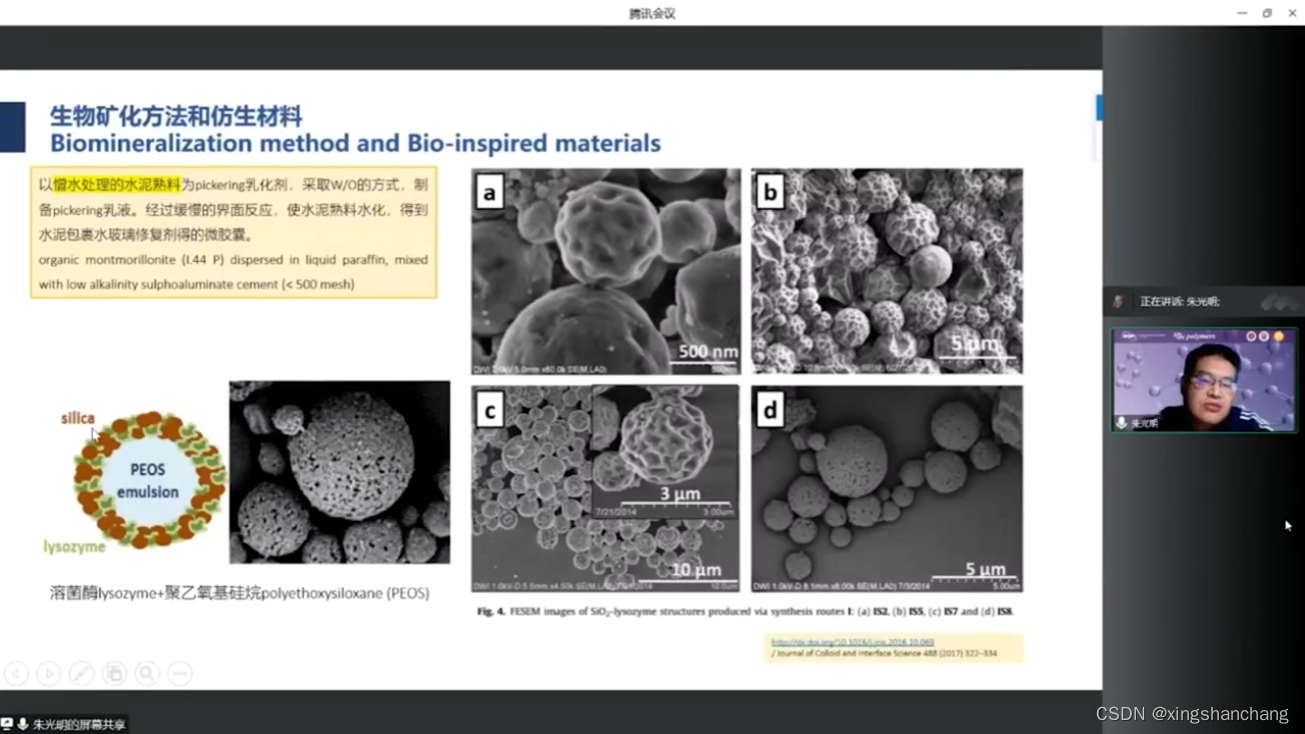
Task: Click the 500 nm scale bar in panel a
Action: [x=707, y=354]
